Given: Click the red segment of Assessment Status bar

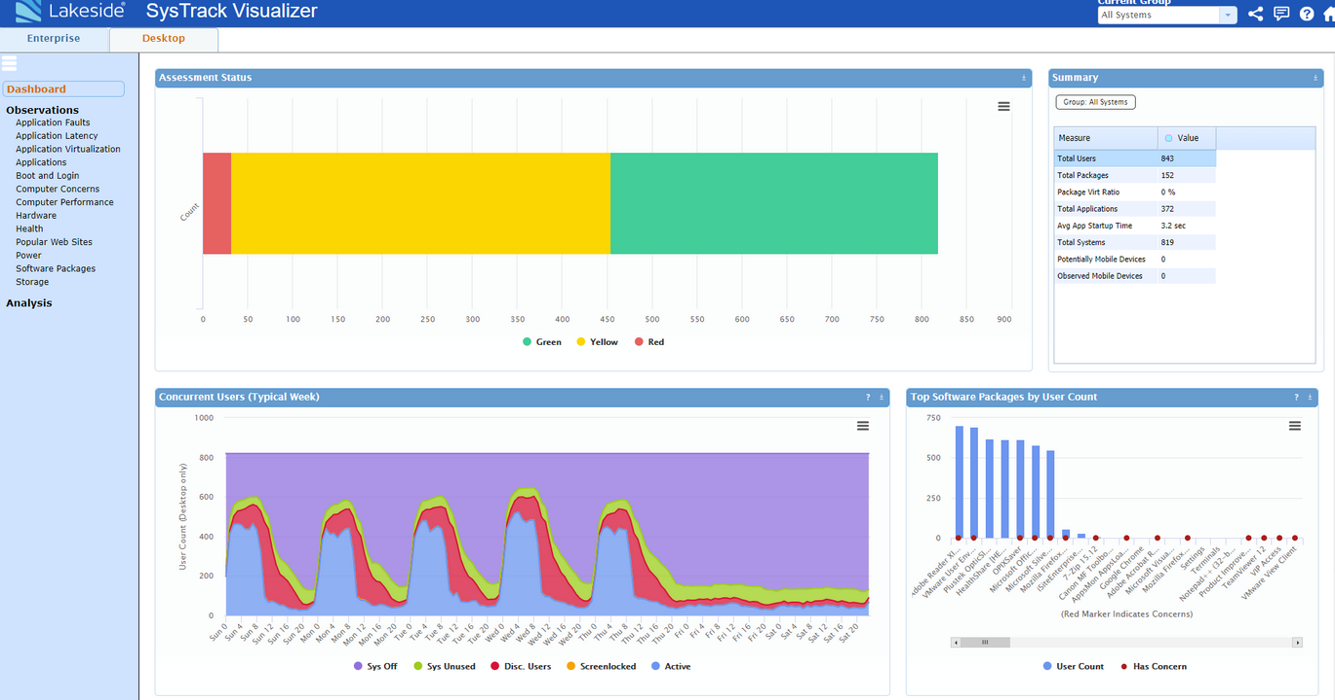Looking at the screenshot, I should tap(217, 203).
